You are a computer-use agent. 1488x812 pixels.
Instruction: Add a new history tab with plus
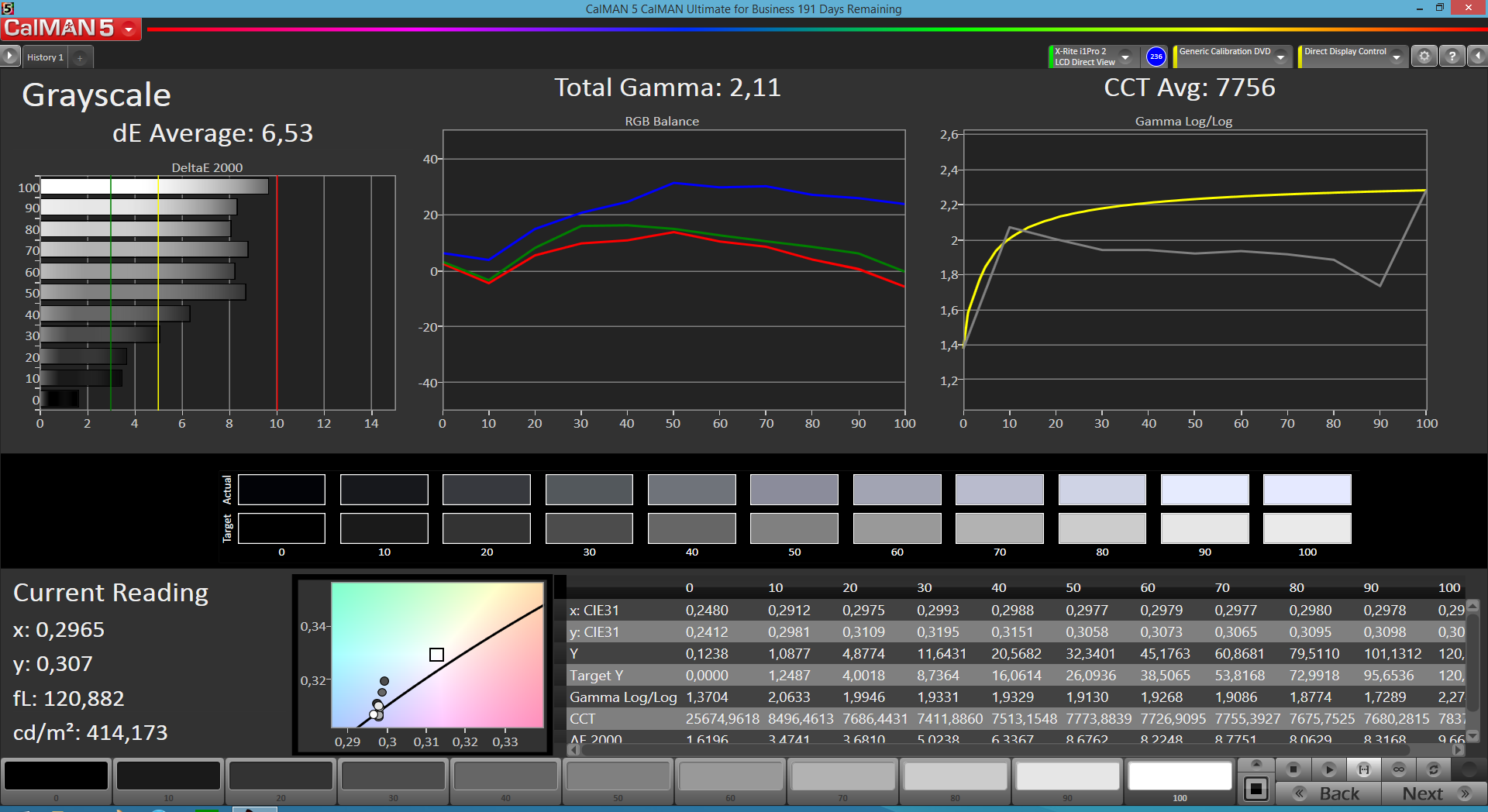pyautogui.click(x=80, y=57)
